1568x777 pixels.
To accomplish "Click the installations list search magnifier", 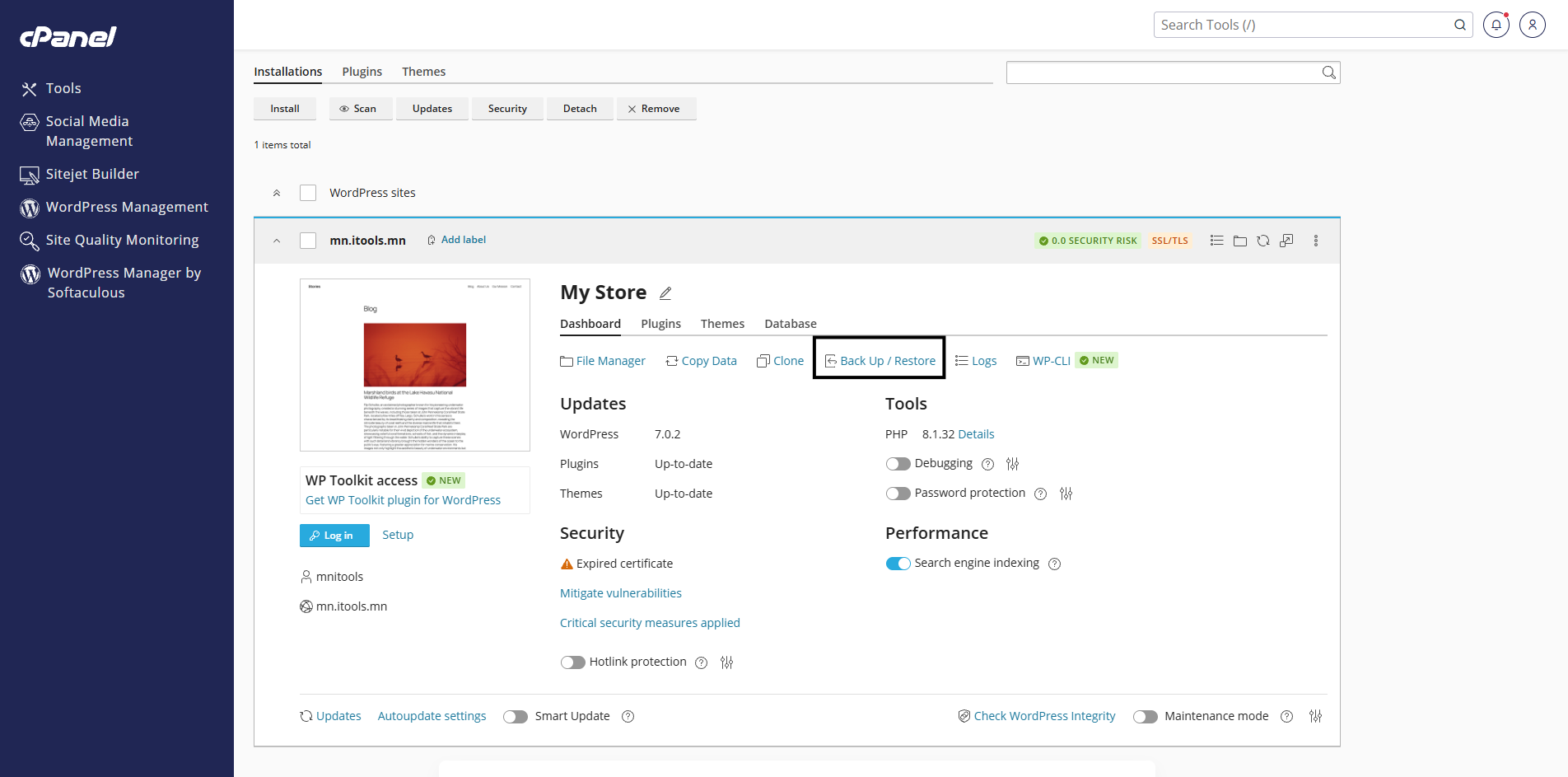I will click(x=1328, y=73).
